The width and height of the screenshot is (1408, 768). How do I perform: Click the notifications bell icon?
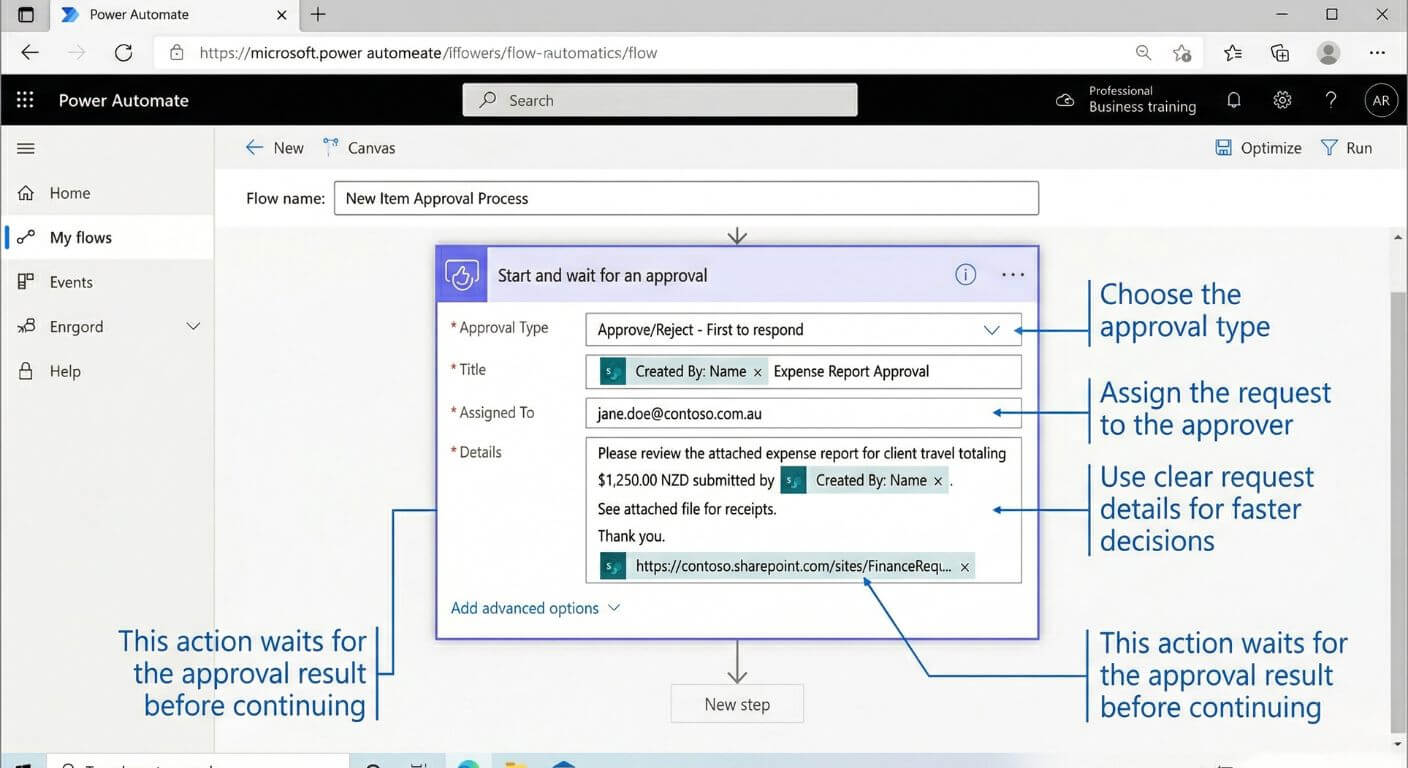point(1234,100)
